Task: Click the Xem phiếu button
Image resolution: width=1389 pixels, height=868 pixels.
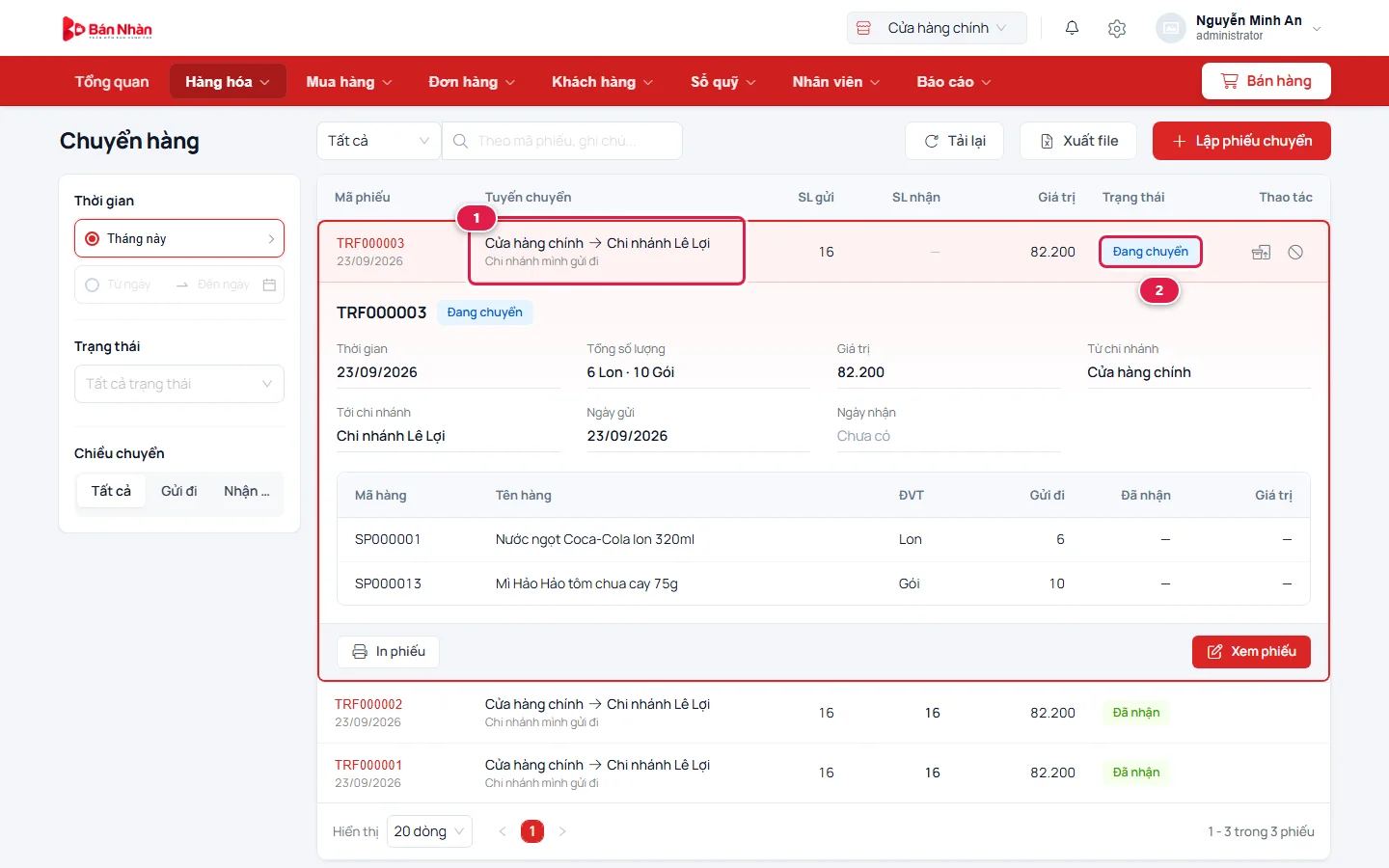Action: (x=1251, y=652)
